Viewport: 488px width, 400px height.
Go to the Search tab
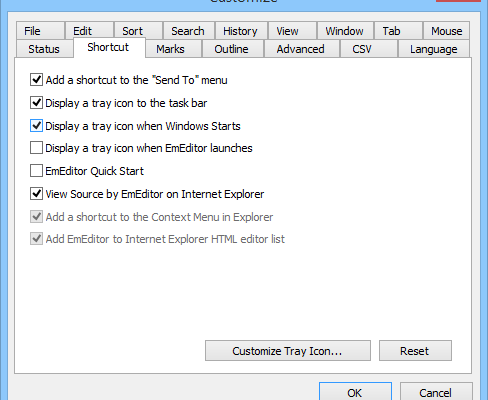coord(188,31)
